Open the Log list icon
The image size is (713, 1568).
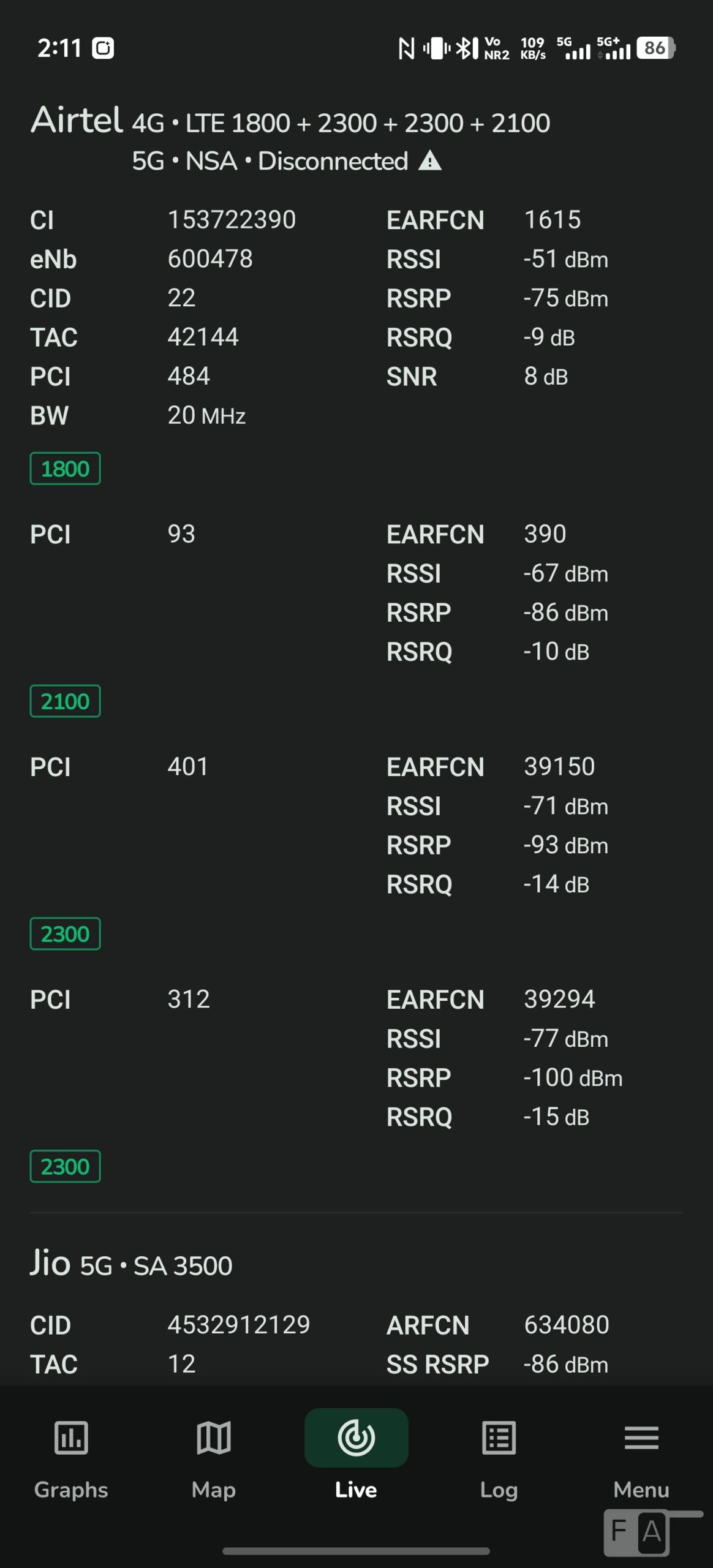pos(499,1437)
